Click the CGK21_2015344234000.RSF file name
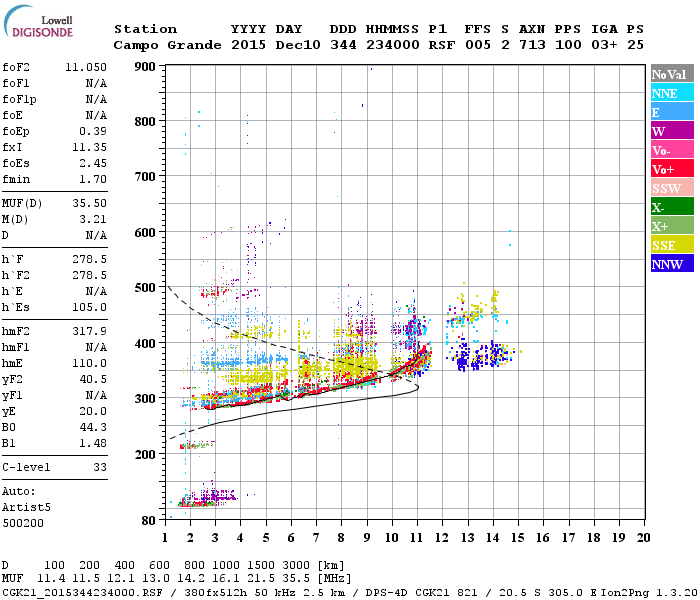Viewport: 700px width, 600px height. 83,593
